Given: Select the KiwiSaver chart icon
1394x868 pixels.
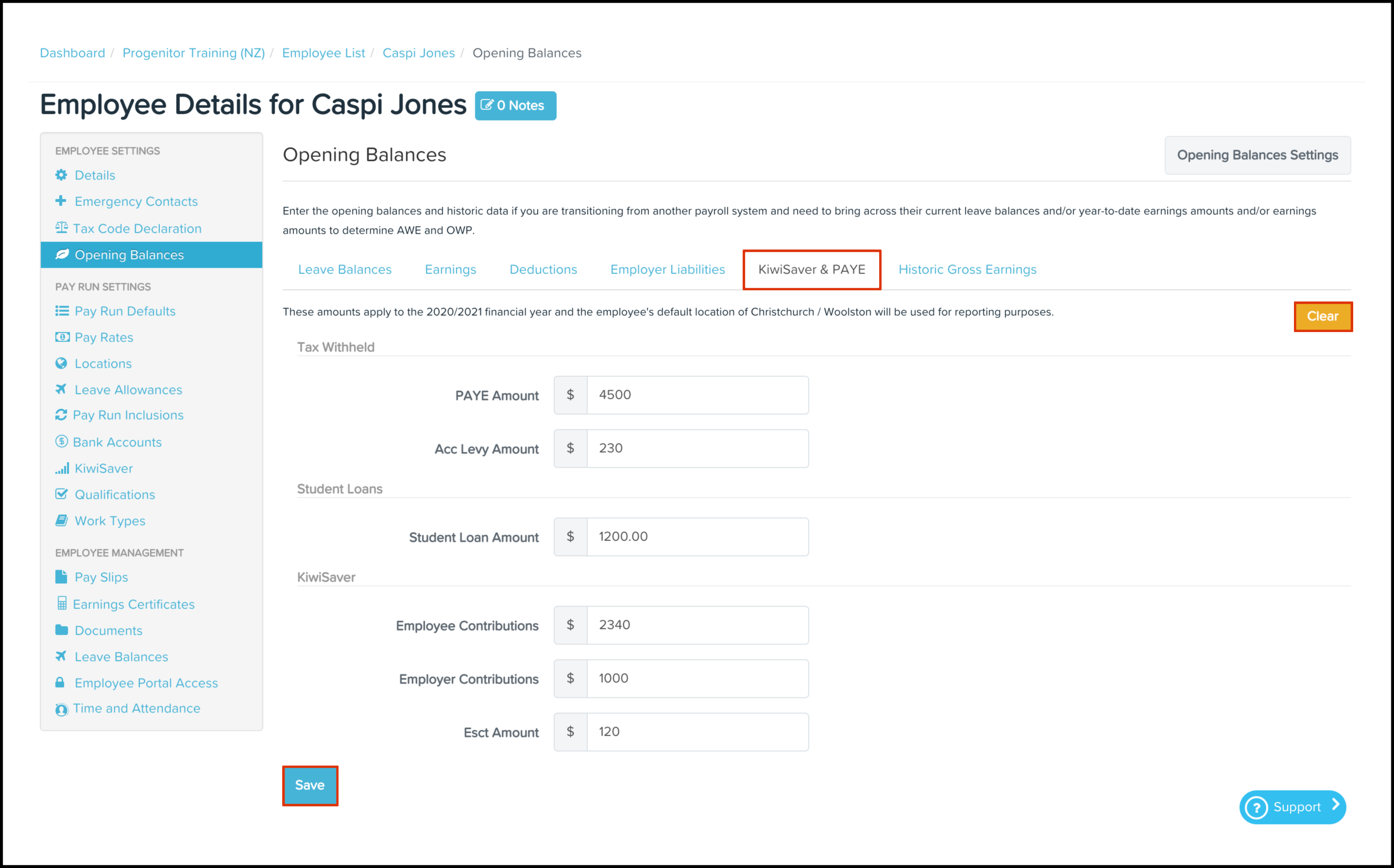Looking at the screenshot, I should [x=62, y=468].
